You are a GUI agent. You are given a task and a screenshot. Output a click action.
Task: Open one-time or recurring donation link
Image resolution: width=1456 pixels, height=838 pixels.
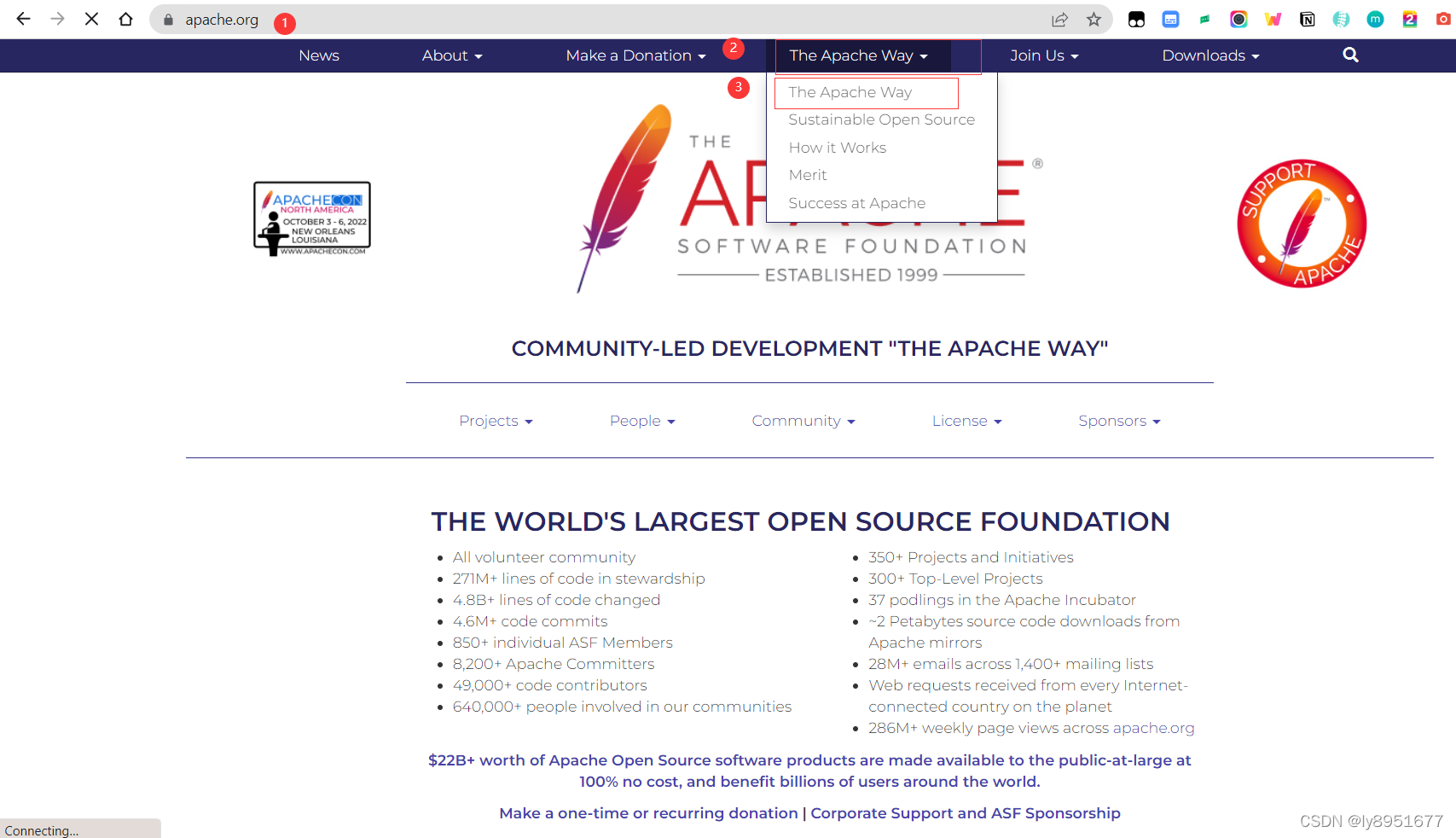click(x=648, y=813)
